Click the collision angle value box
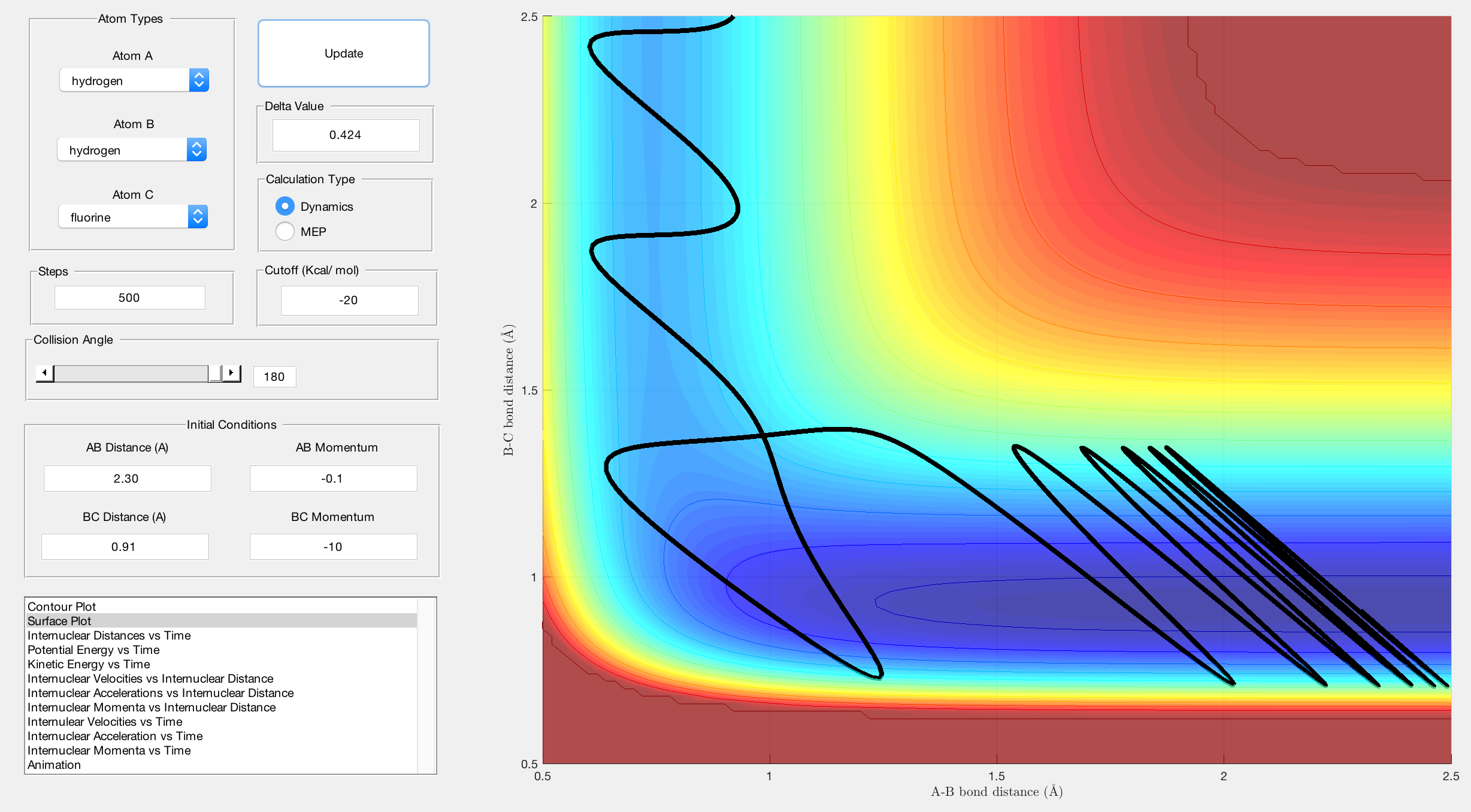 (274, 377)
